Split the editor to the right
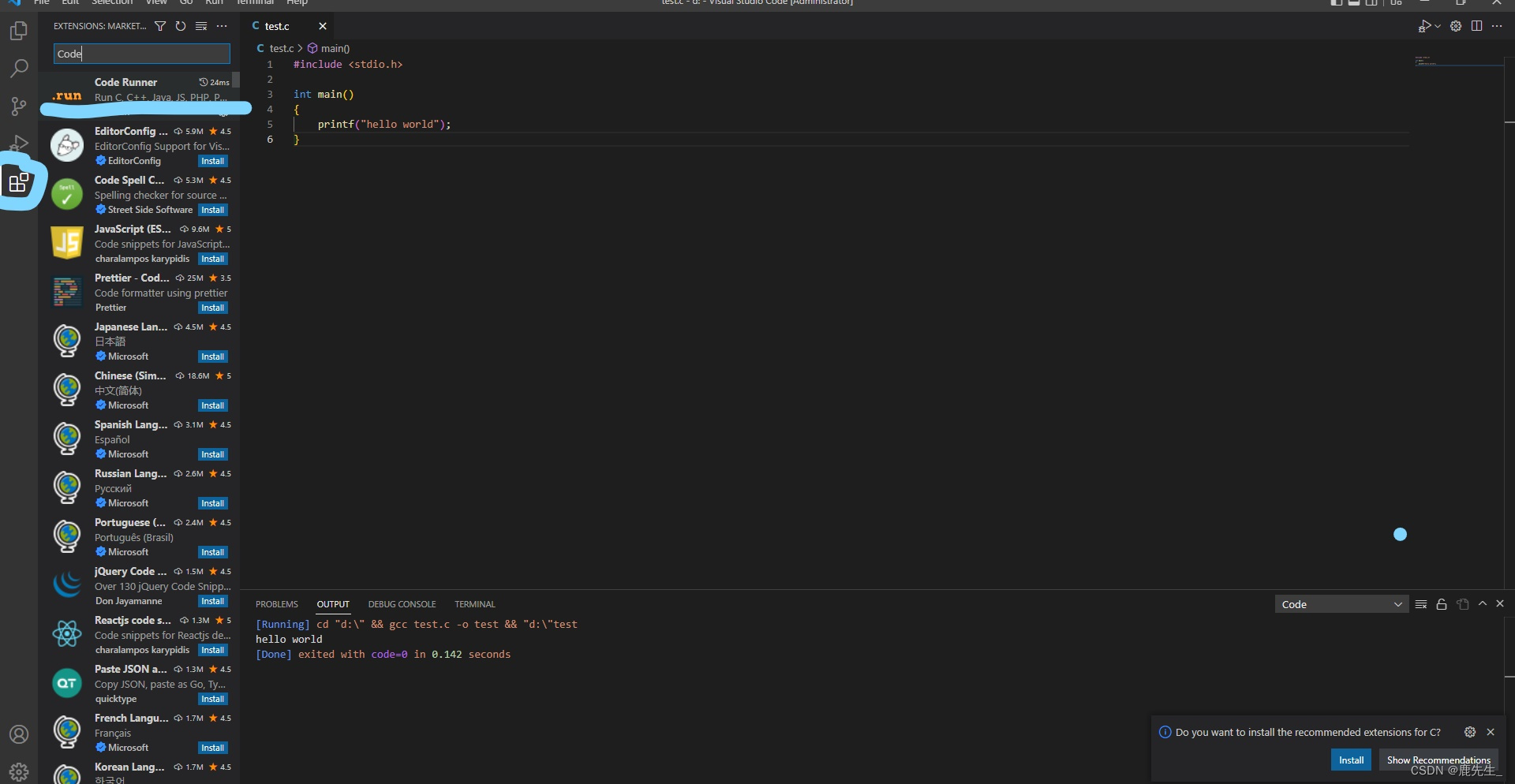1515x784 pixels. click(x=1476, y=26)
